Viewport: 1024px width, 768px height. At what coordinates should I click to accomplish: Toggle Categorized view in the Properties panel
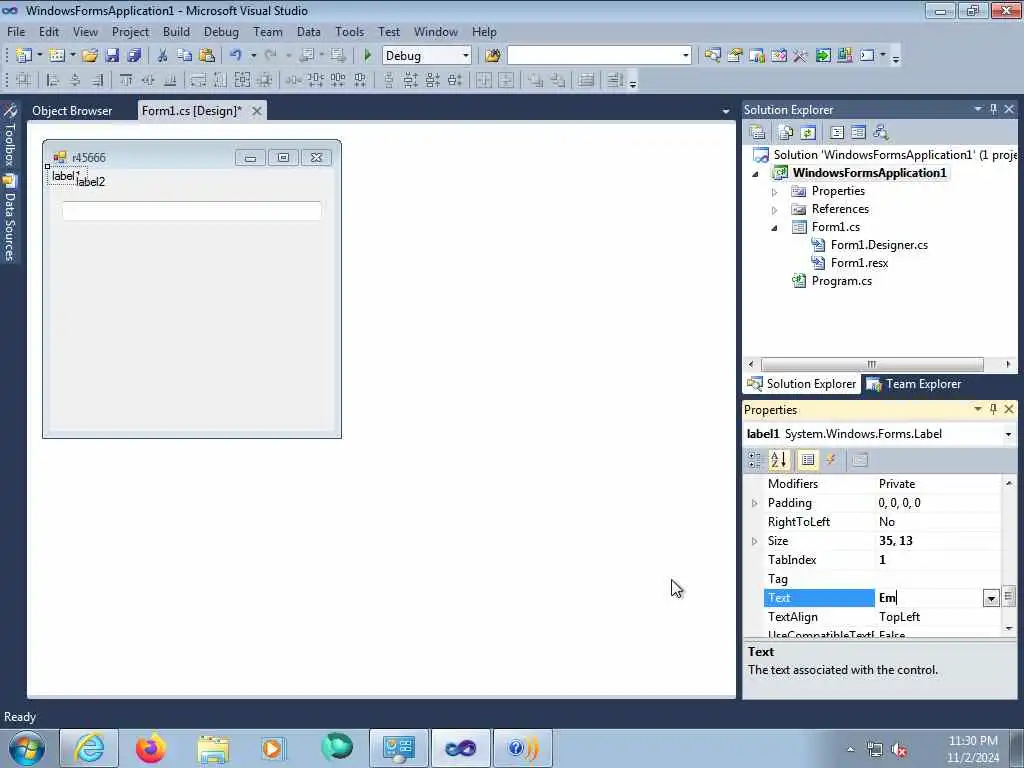(x=754, y=460)
